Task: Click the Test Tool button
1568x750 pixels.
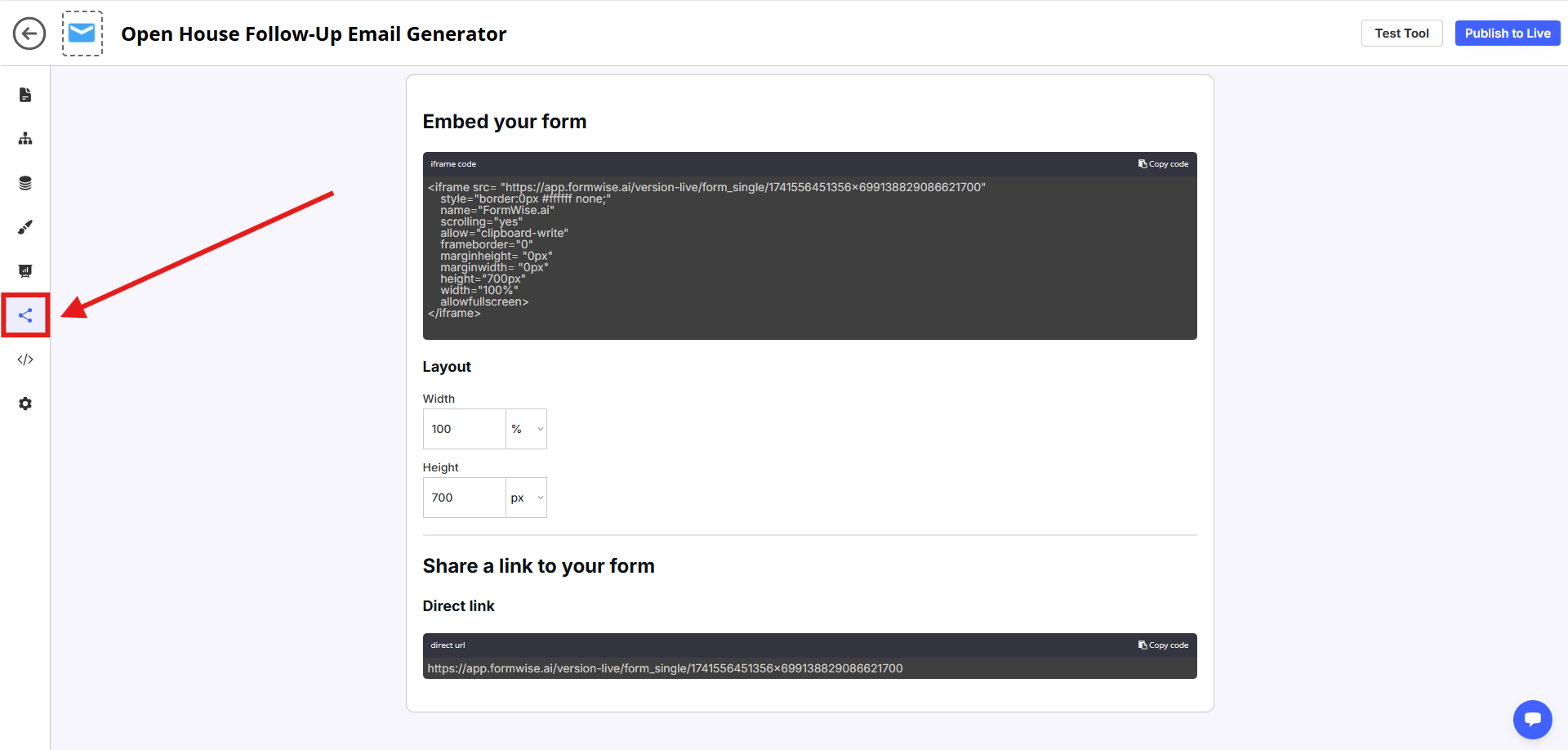Action: (x=1401, y=33)
